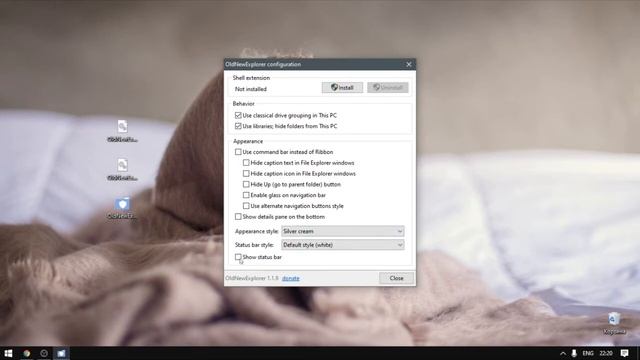The height and width of the screenshot is (360, 640).
Task: Select the OldNewExplorer shield desktop icon
Action: click(122, 208)
